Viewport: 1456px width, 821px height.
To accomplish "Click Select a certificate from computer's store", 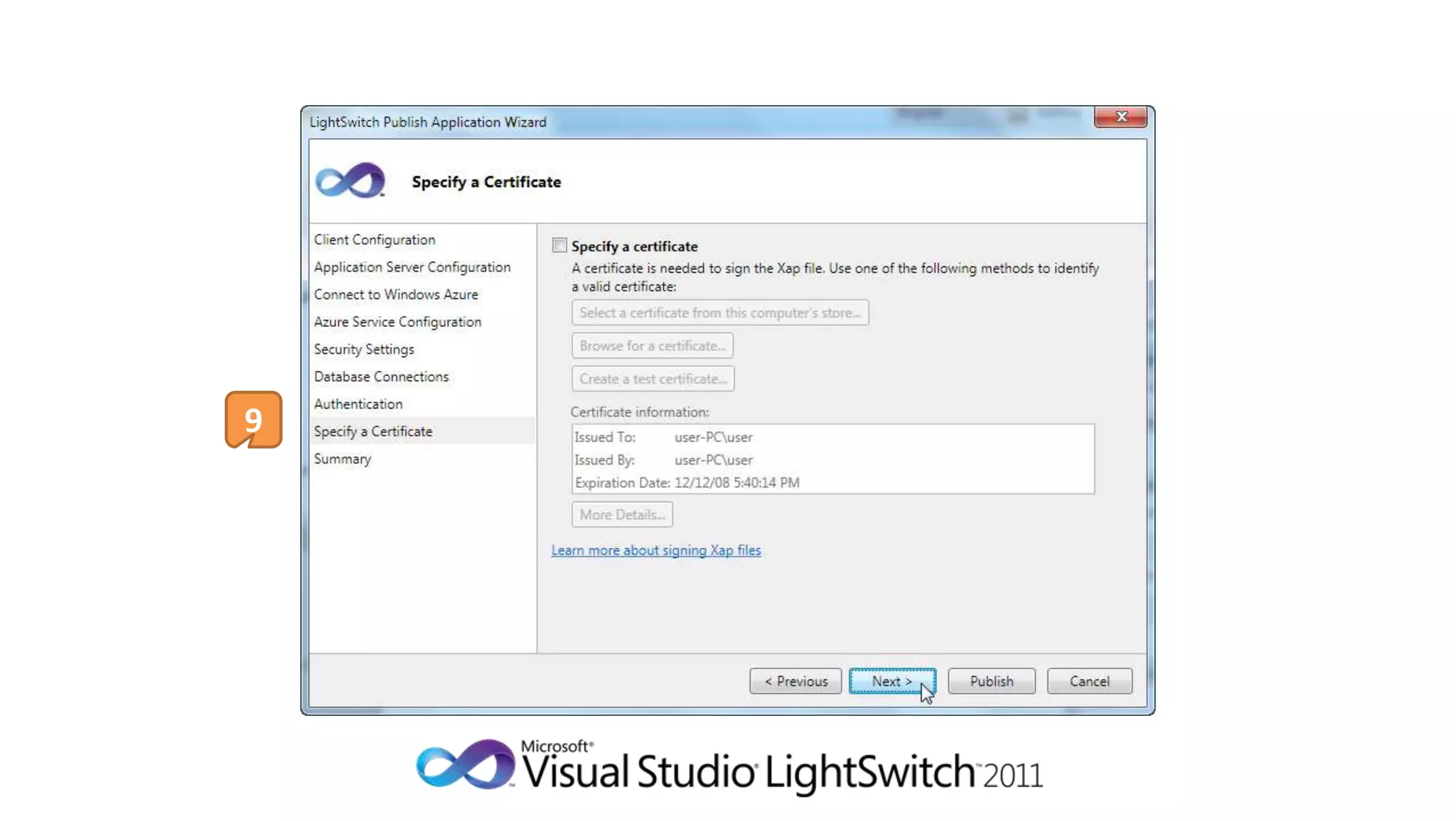I will click(719, 313).
